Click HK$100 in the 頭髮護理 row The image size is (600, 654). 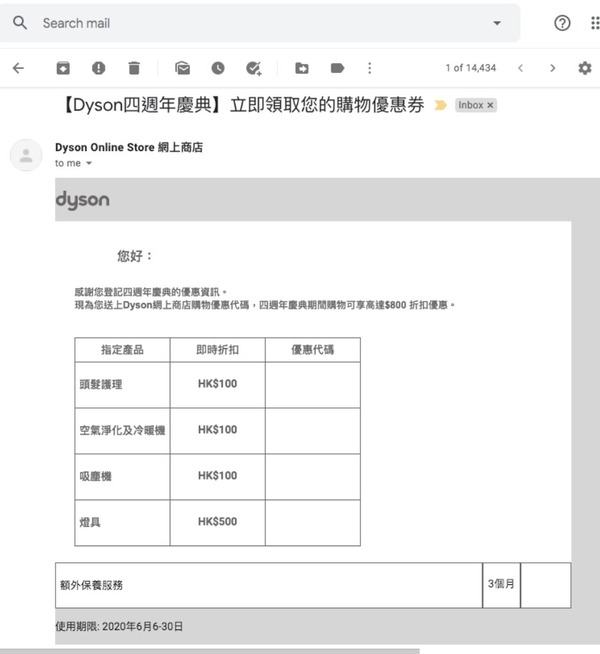point(217,384)
